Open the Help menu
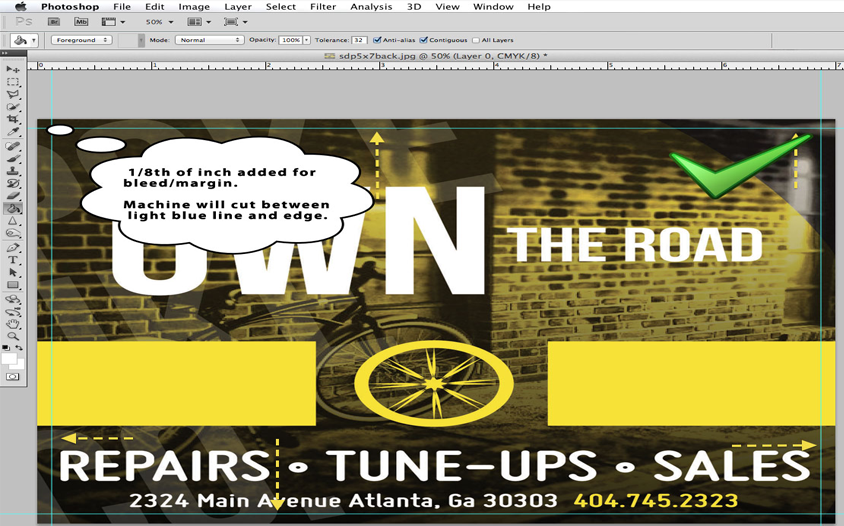Screen dimensions: 844x526 [x=539, y=6]
